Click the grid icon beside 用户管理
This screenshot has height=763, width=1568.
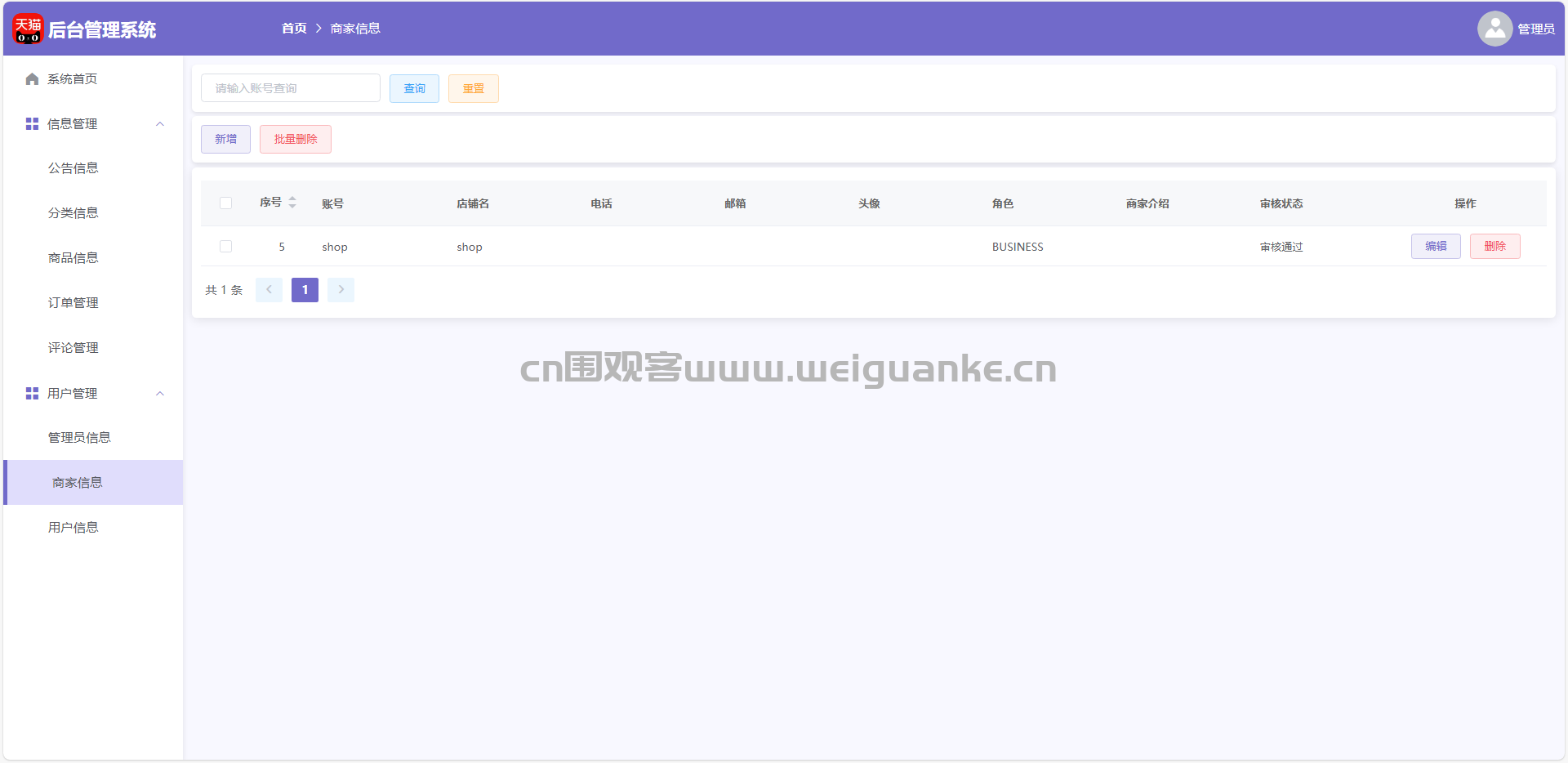click(x=32, y=394)
